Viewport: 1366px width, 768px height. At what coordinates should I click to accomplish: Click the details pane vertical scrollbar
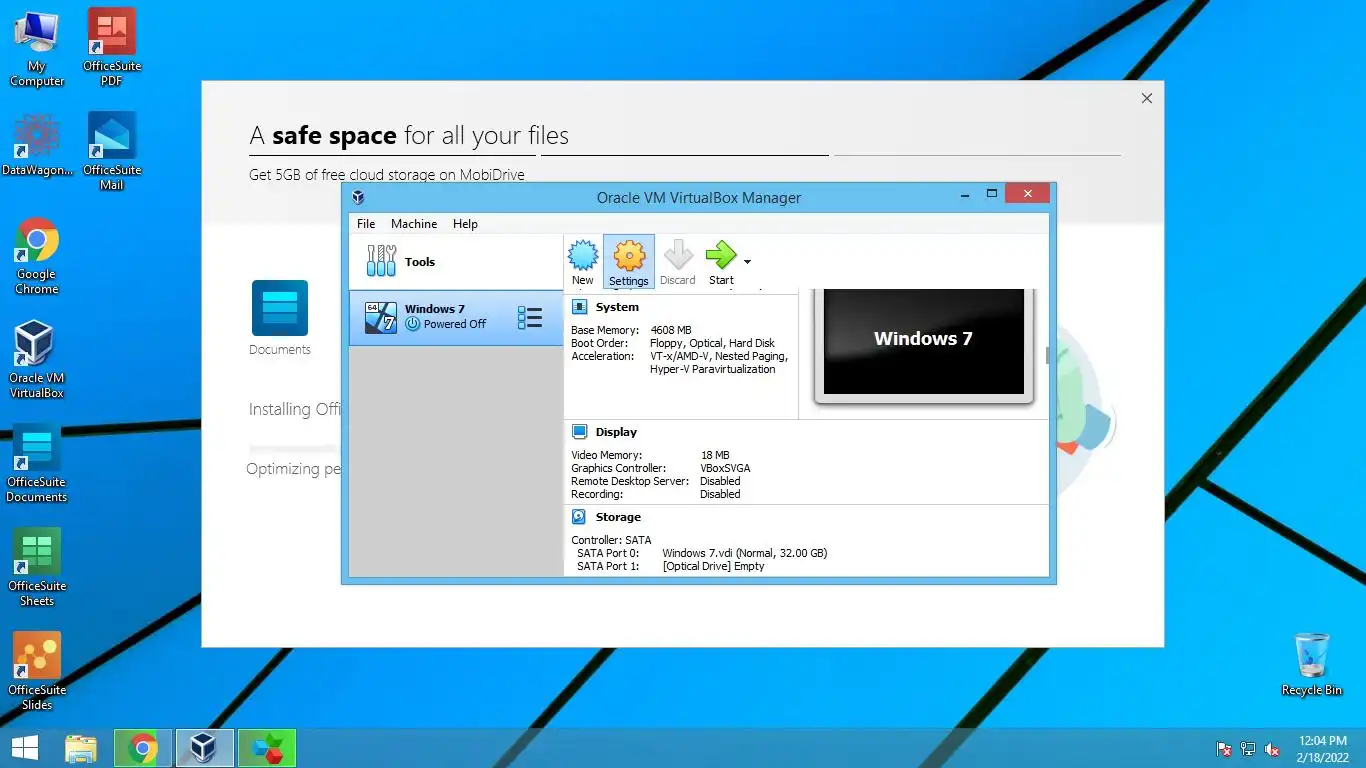click(x=1046, y=355)
